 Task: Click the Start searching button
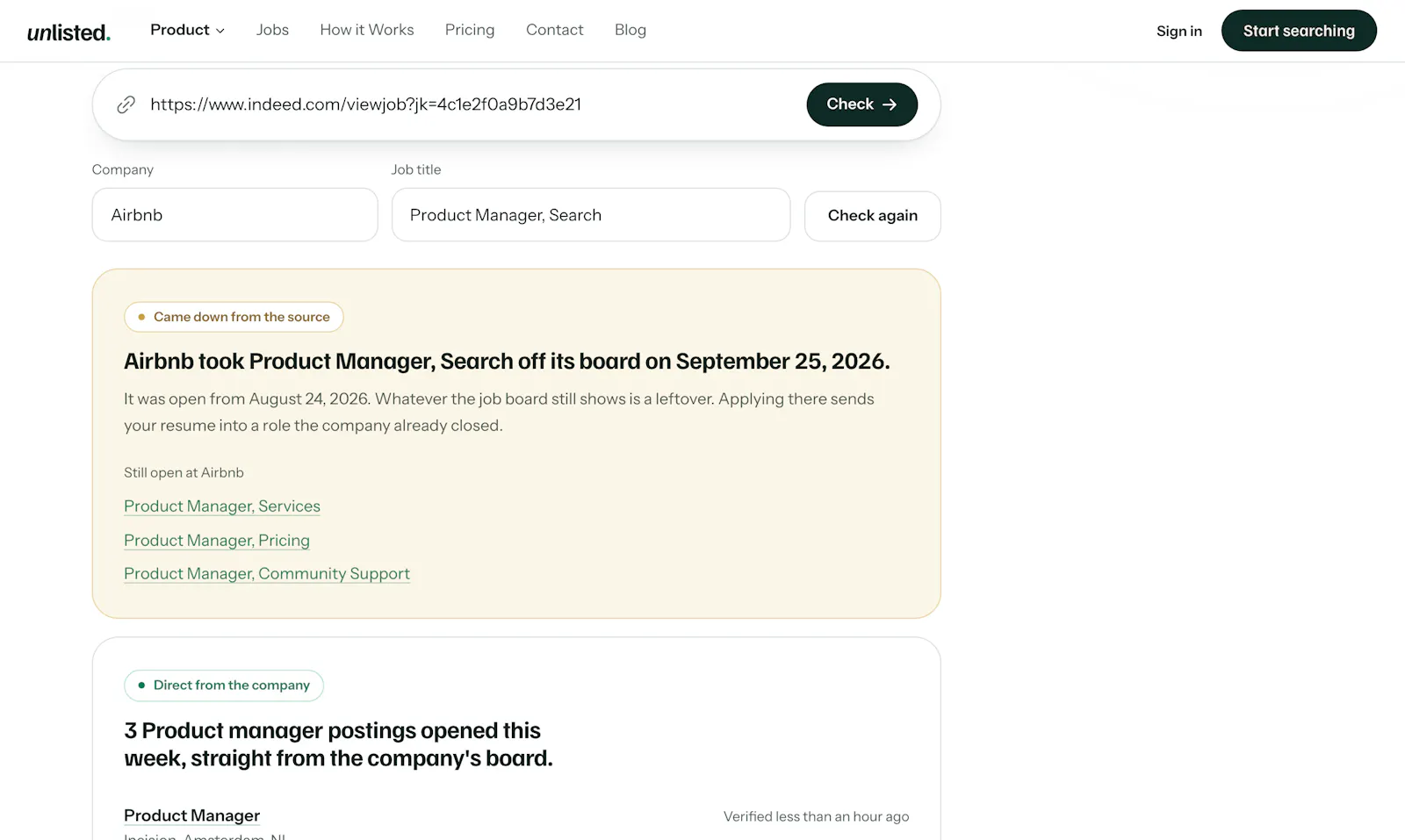[1299, 31]
